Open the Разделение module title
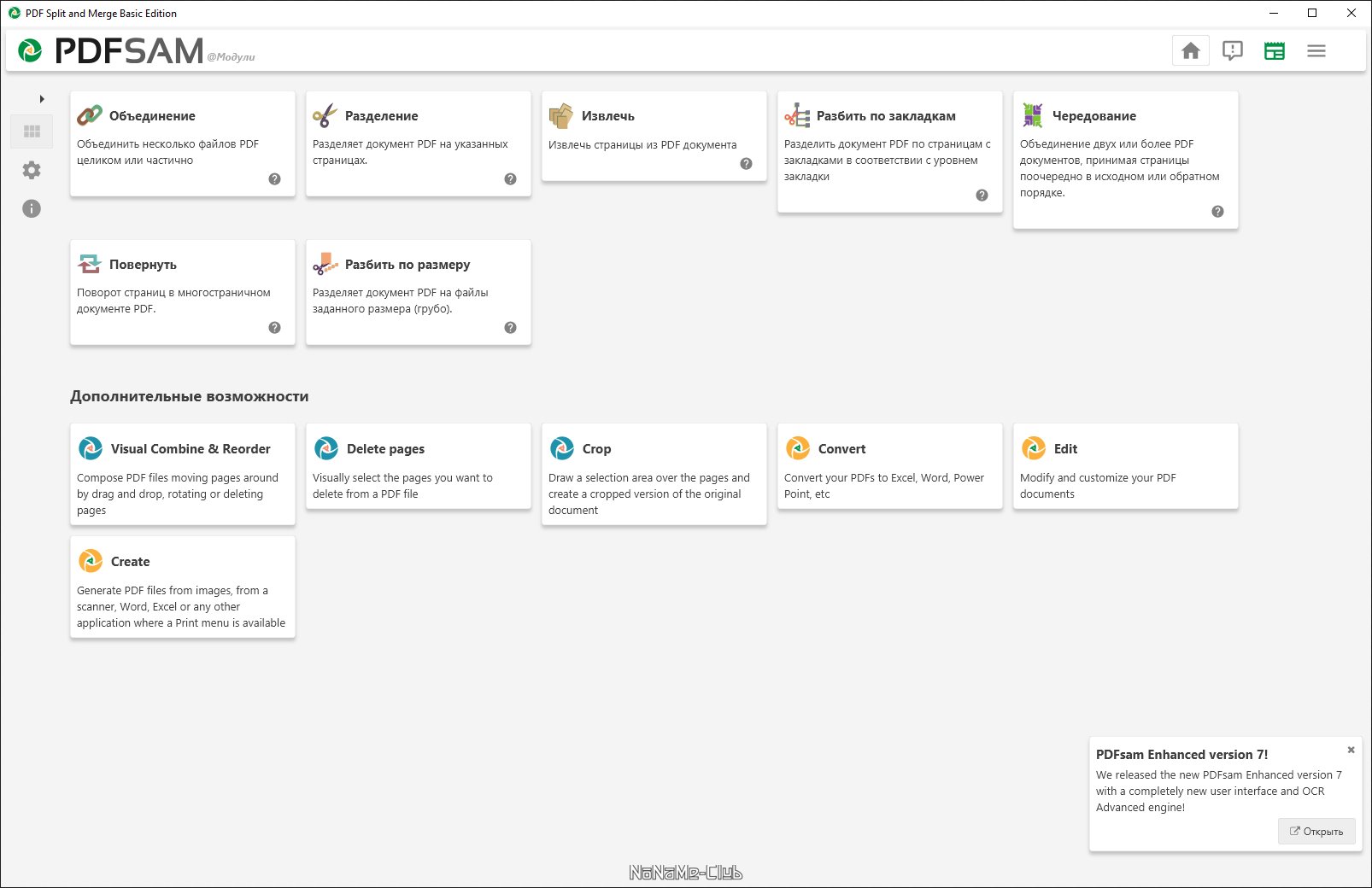 pos(381,116)
